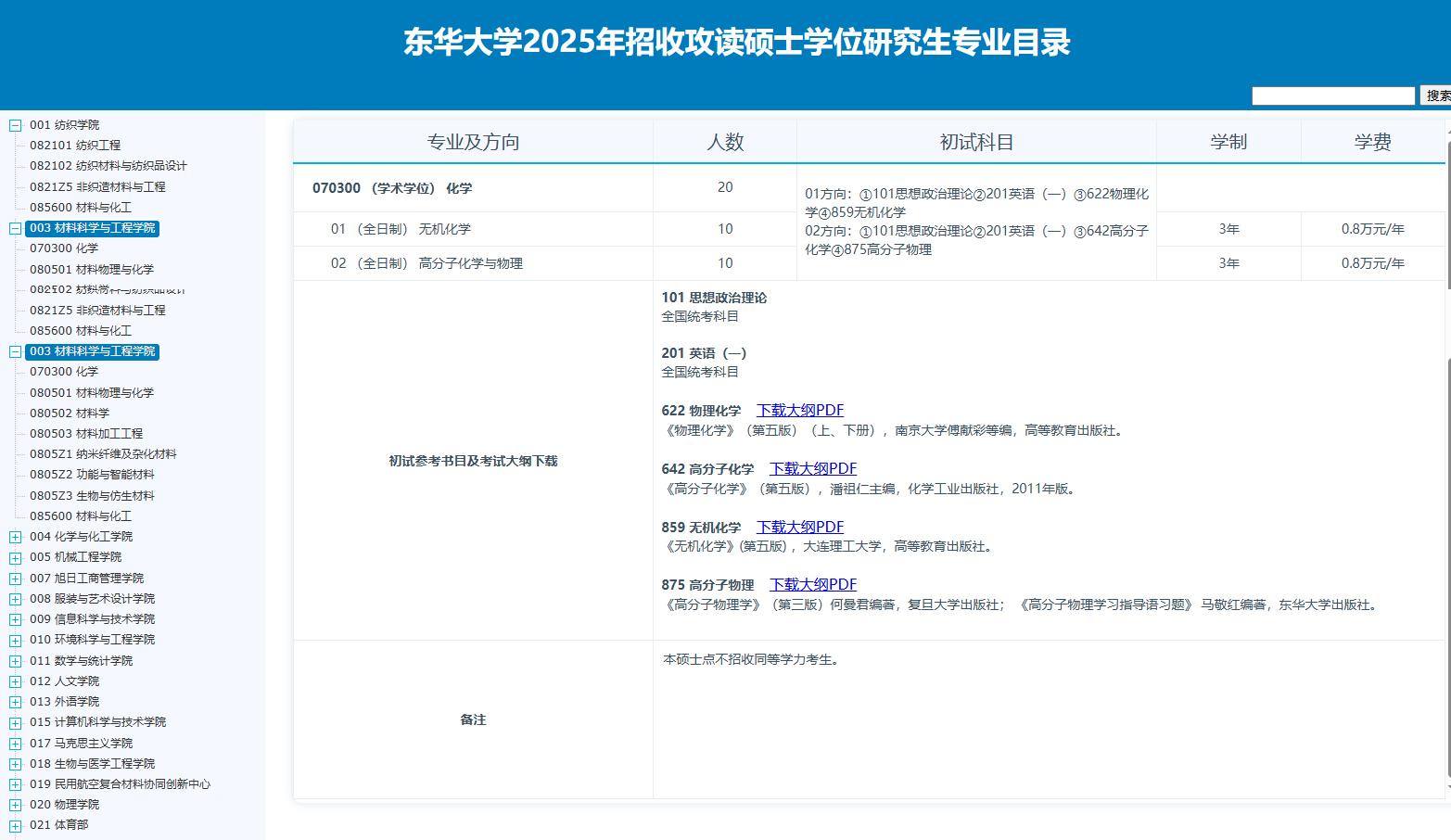Open 0805Z1 纳米纤维及杂化材料
1451x840 pixels.
(103, 454)
